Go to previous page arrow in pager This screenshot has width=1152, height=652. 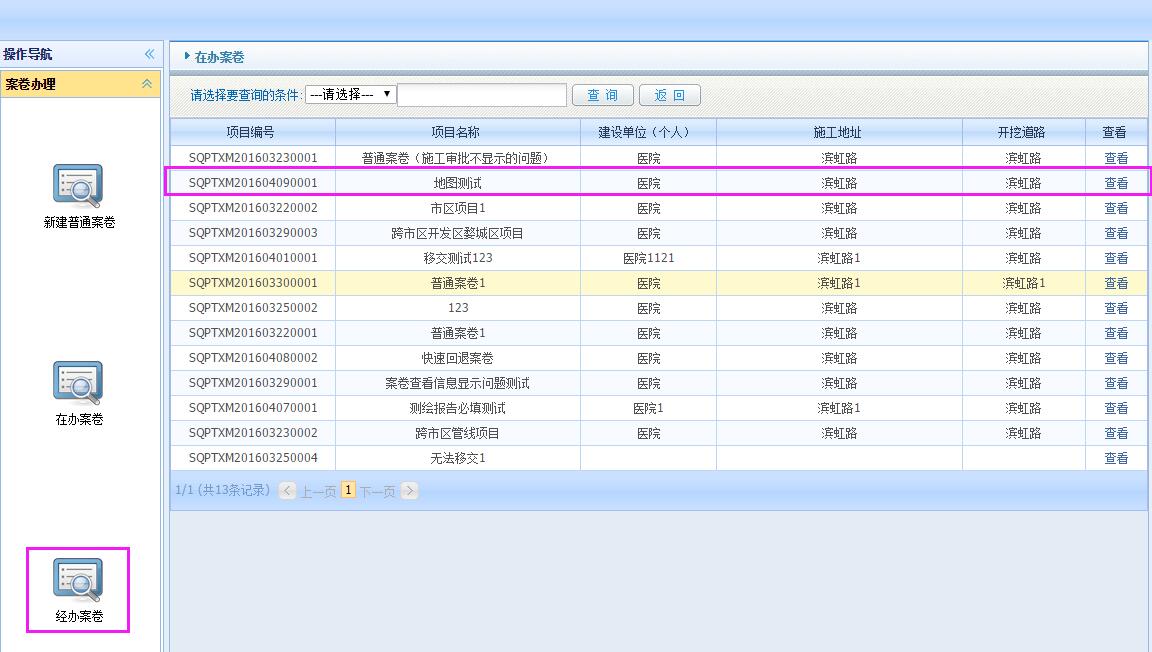(x=287, y=490)
